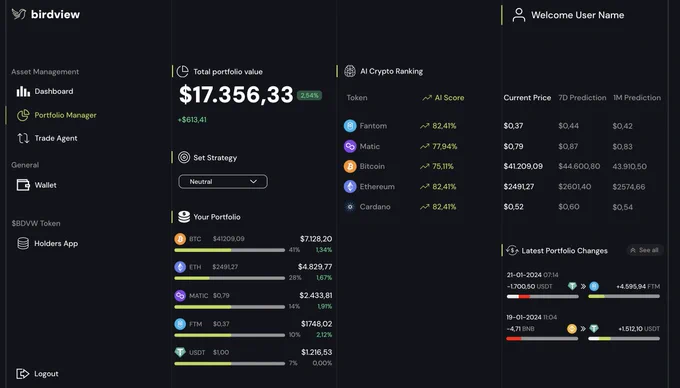Click the ETH allocation progress bar
Viewport: 680px width, 388px height.
pyautogui.click(x=229, y=278)
